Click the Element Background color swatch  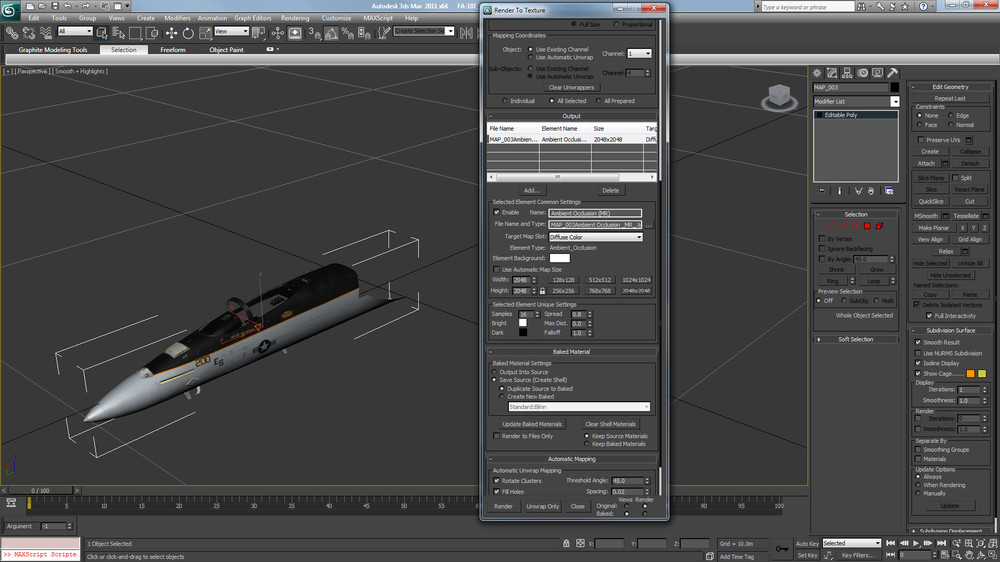(x=559, y=258)
